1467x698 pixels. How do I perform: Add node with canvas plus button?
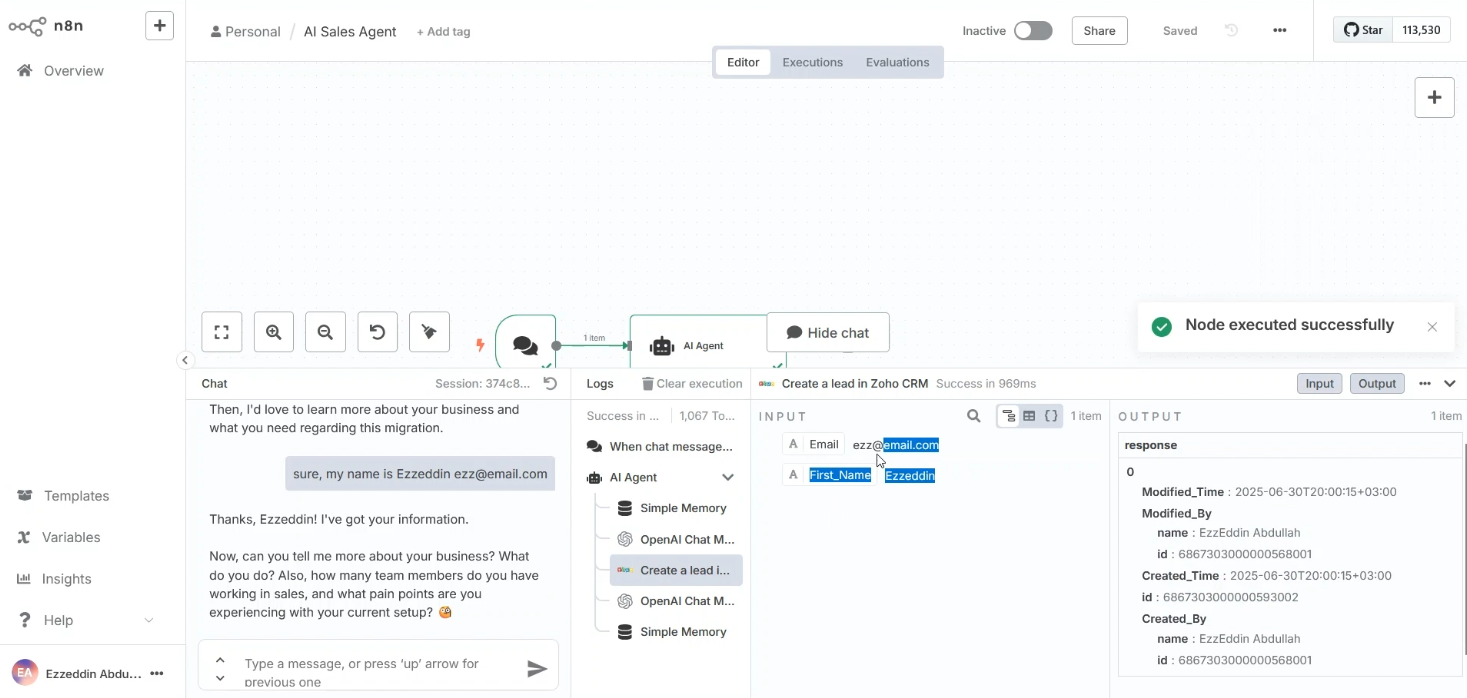(1434, 97)
